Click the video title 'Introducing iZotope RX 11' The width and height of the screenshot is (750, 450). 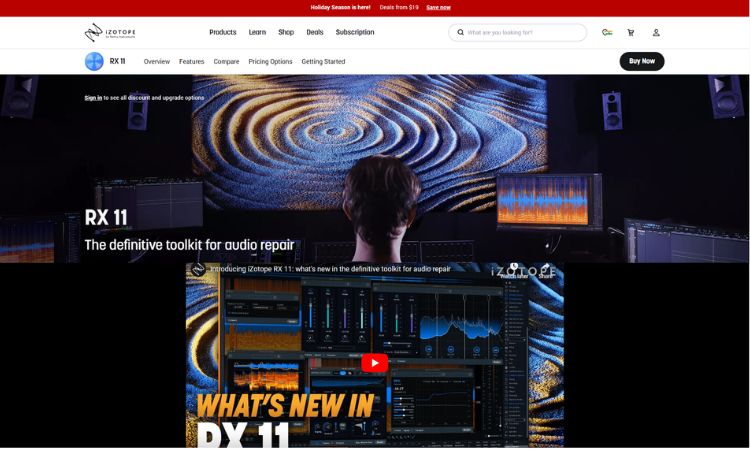tap(331, 269)
